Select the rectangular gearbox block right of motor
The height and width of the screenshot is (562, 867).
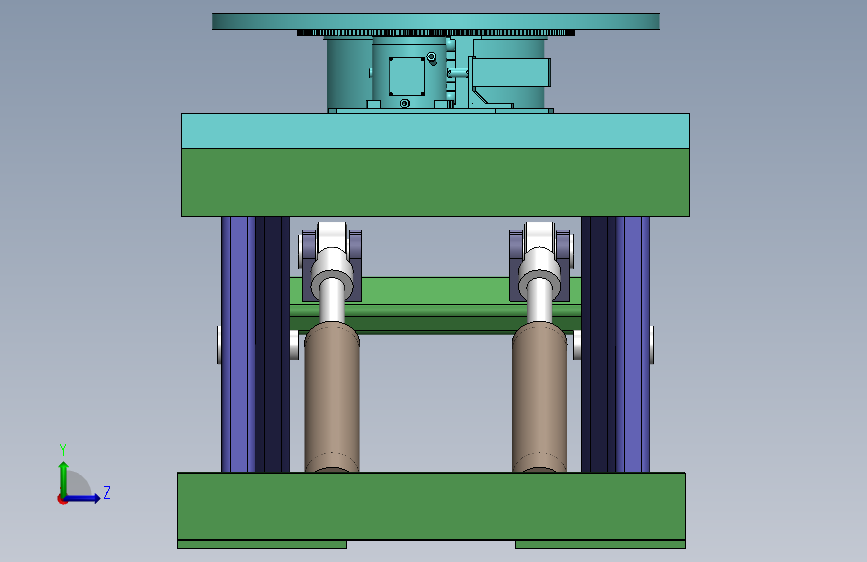511,72
